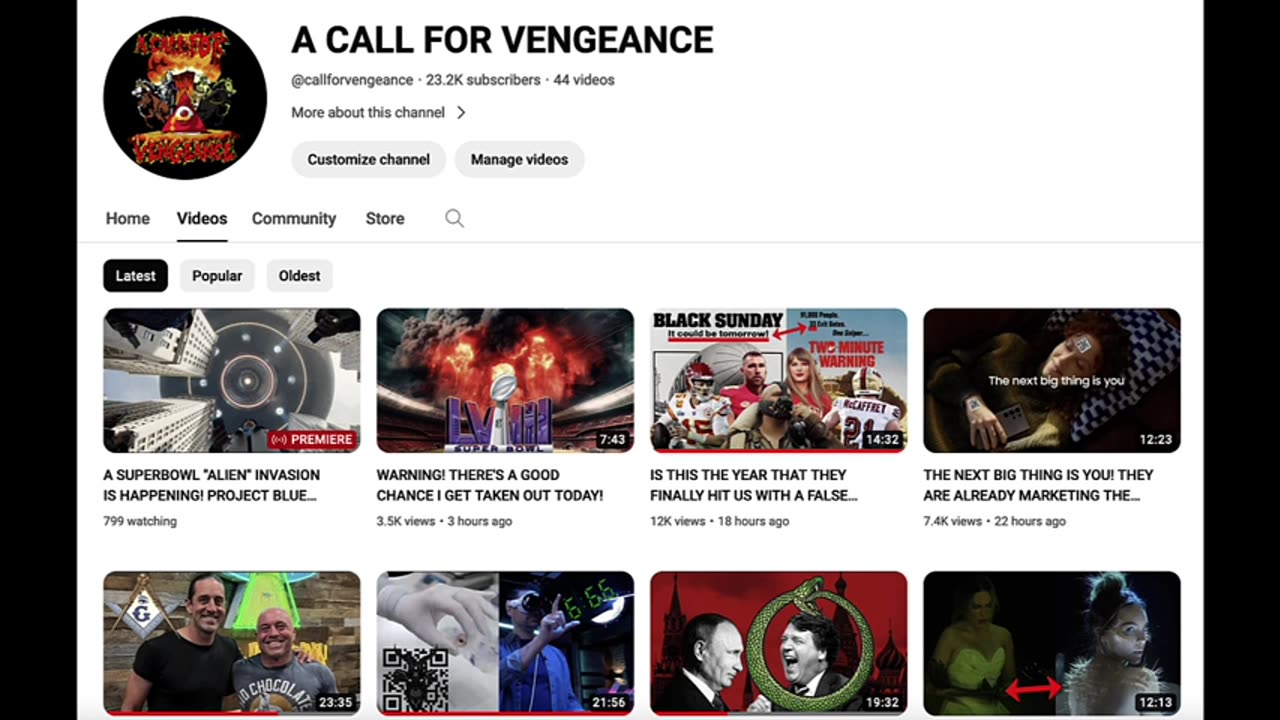Screen dimensions: 1280x720
Task: Click the '799 watching' text
Action: 140,521
